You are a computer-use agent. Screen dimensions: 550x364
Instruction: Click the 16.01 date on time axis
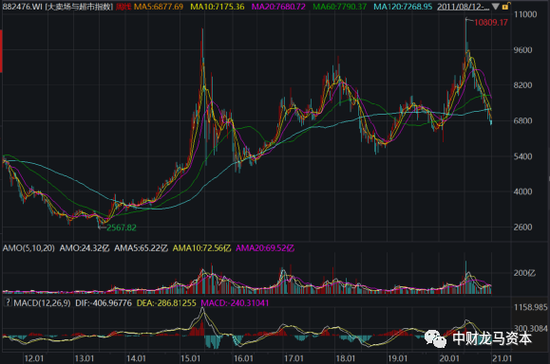click(x=243, y=358)
